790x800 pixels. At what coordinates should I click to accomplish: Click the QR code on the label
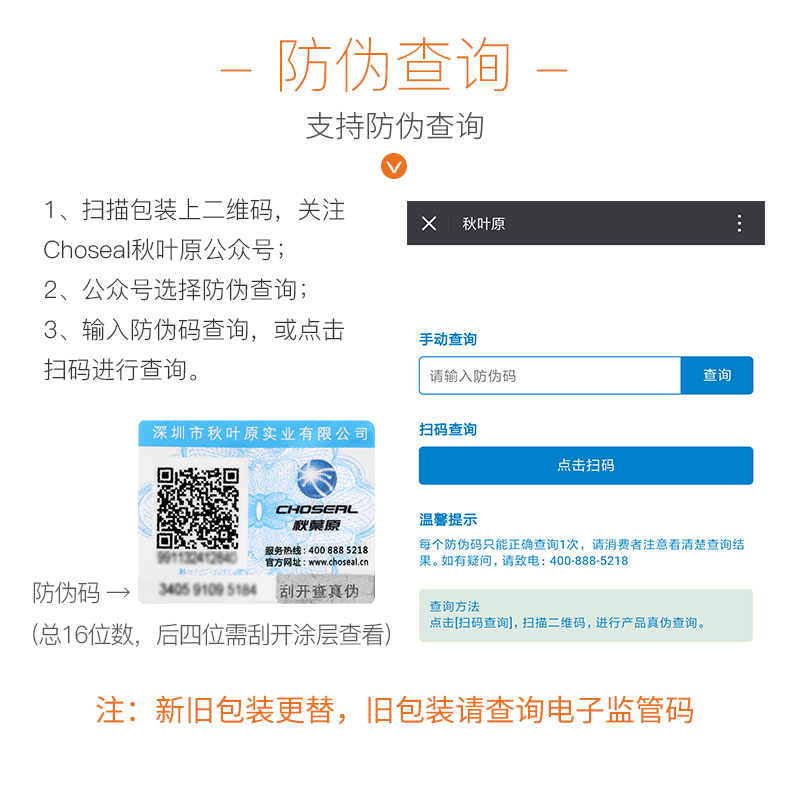(x=198, y=508)
